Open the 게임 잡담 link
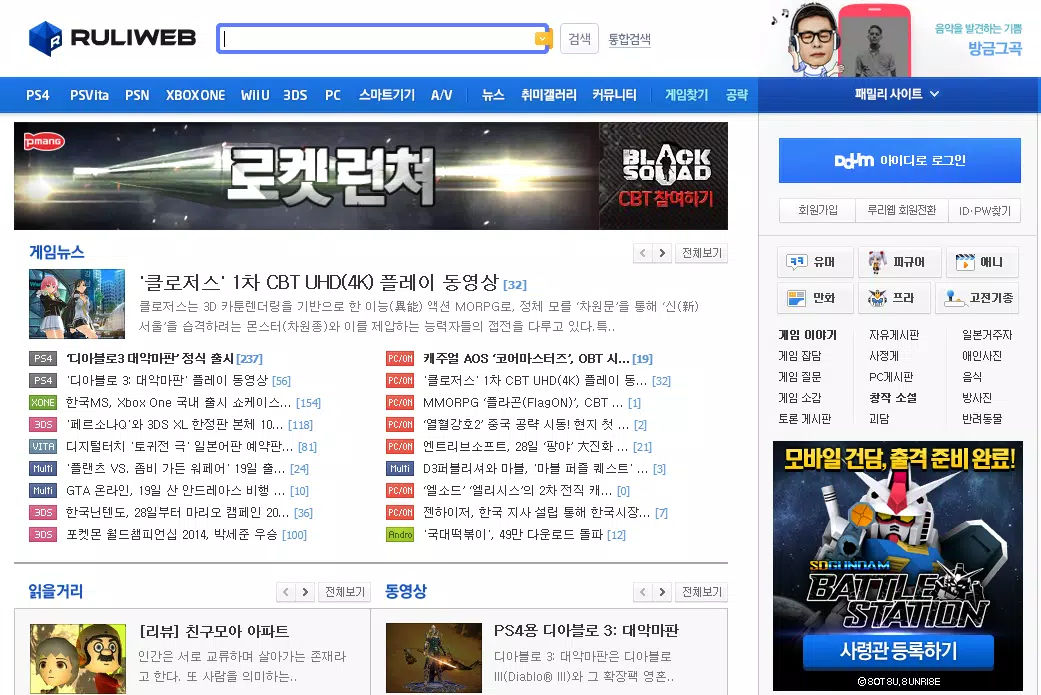 pos(799,356)
